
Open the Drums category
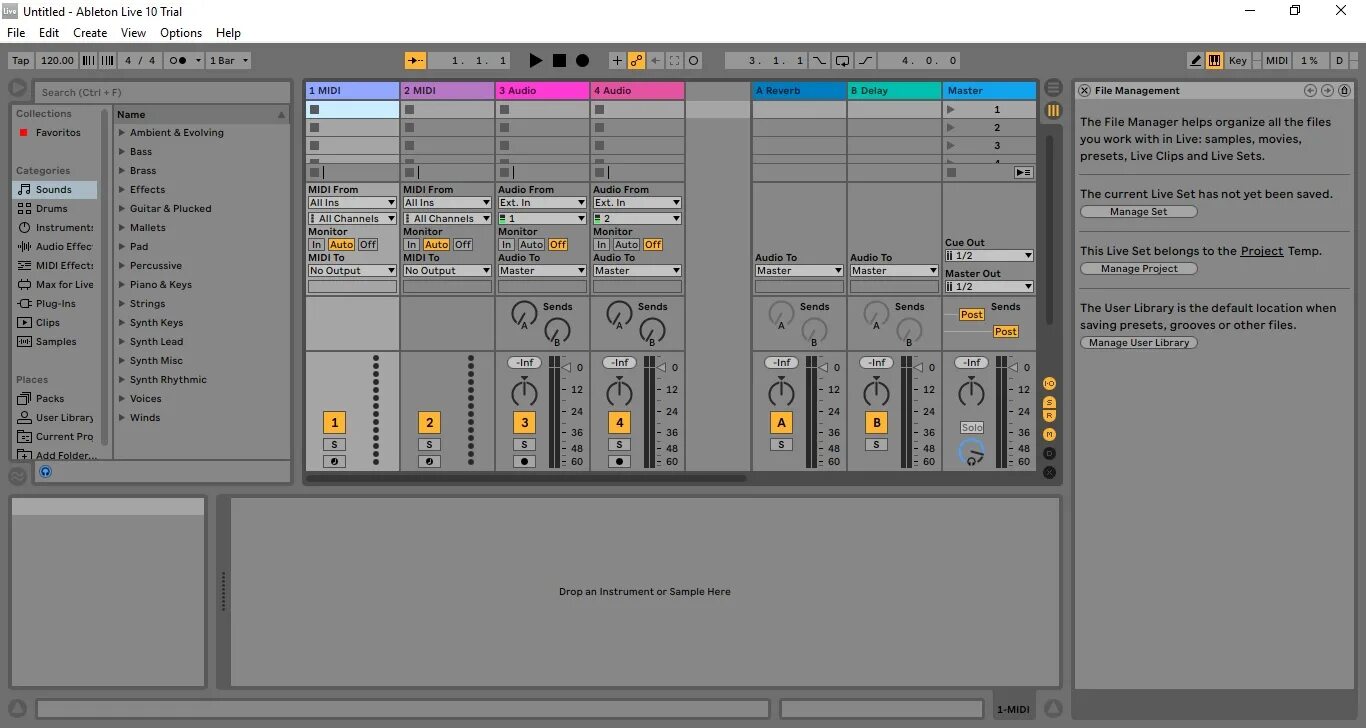pyautogui.click(x=52, y=209)
